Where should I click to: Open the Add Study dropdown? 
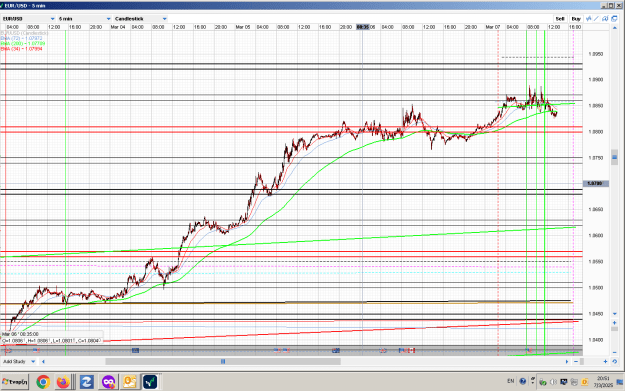19,362
